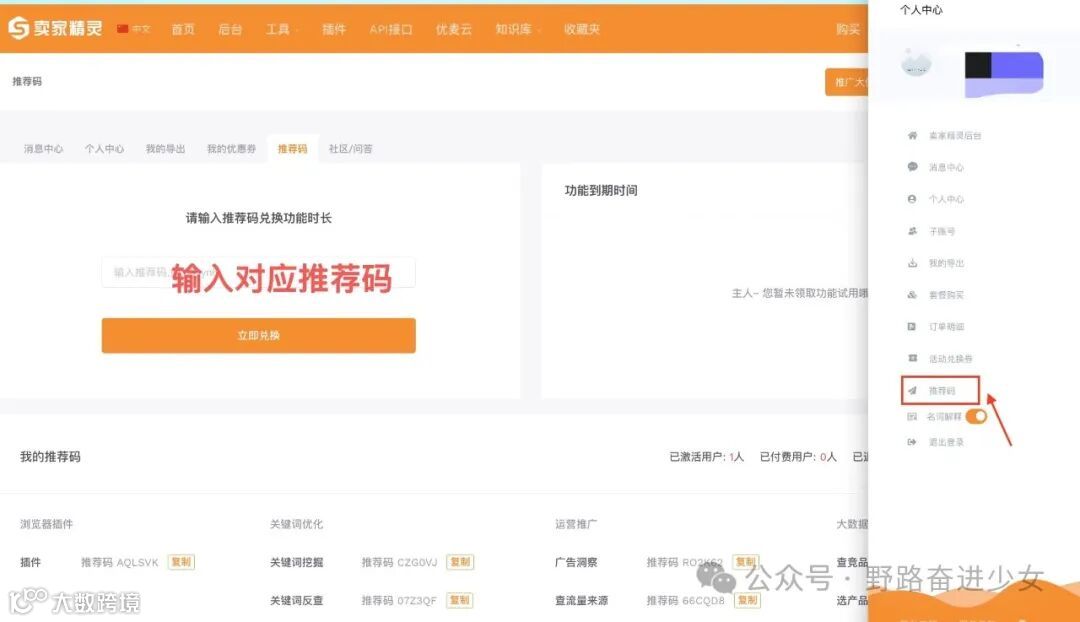Click the download icon for 我的导出

912,263
